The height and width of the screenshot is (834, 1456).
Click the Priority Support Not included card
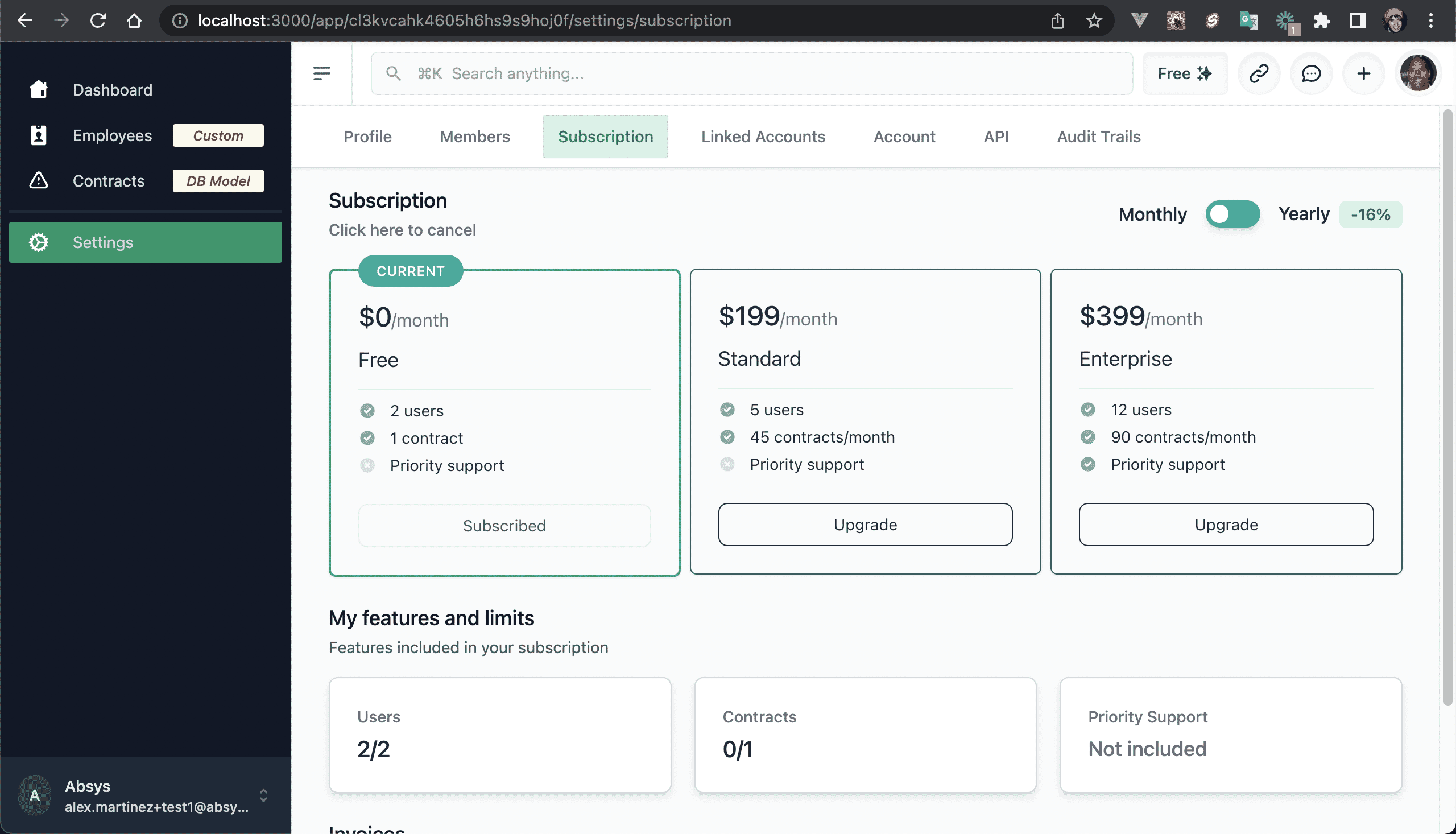[1230, 735]
